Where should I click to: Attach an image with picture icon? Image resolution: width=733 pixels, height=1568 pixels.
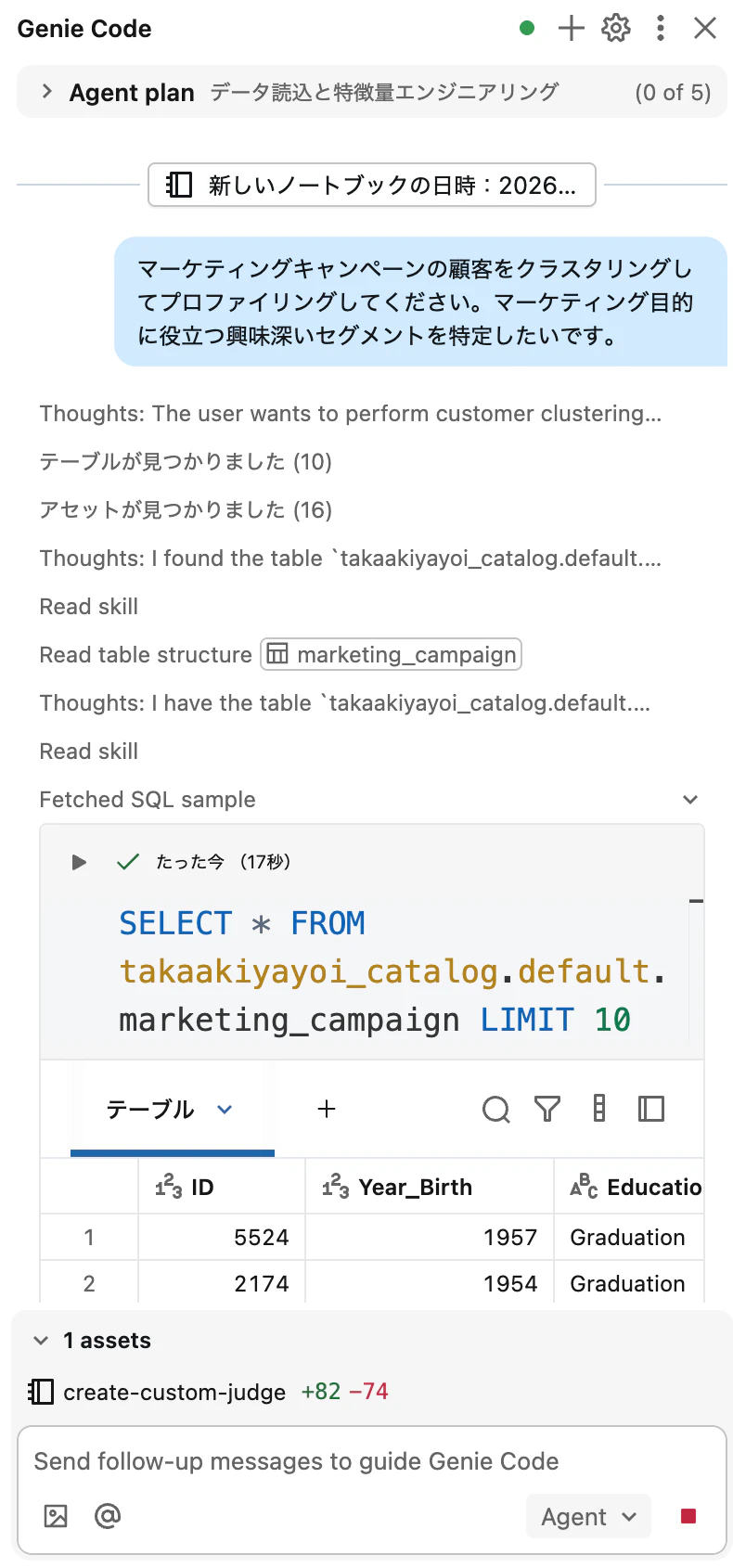[x=56, y=1516]
